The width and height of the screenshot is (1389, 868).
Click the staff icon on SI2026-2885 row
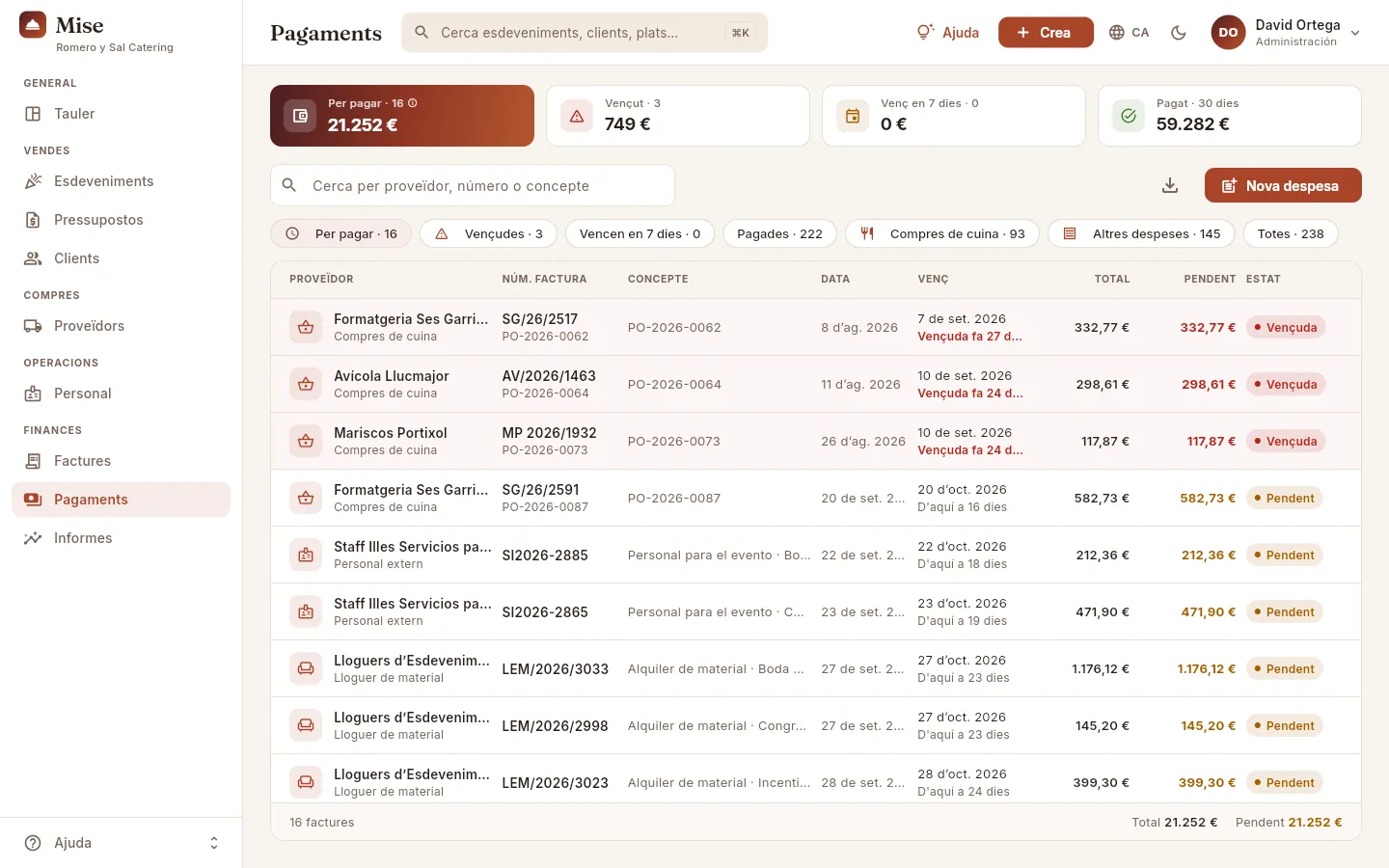pyautogui.click(x=306, y=555)
